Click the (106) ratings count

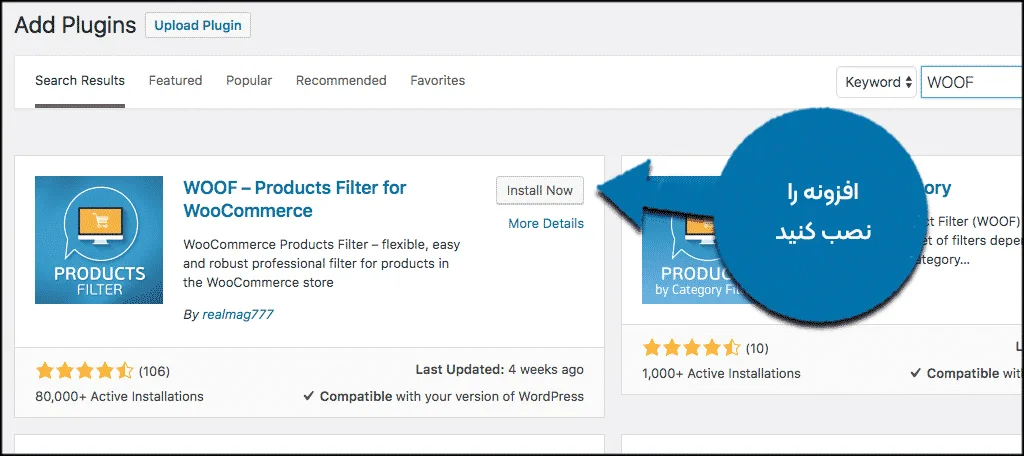(x=154, y=372)
